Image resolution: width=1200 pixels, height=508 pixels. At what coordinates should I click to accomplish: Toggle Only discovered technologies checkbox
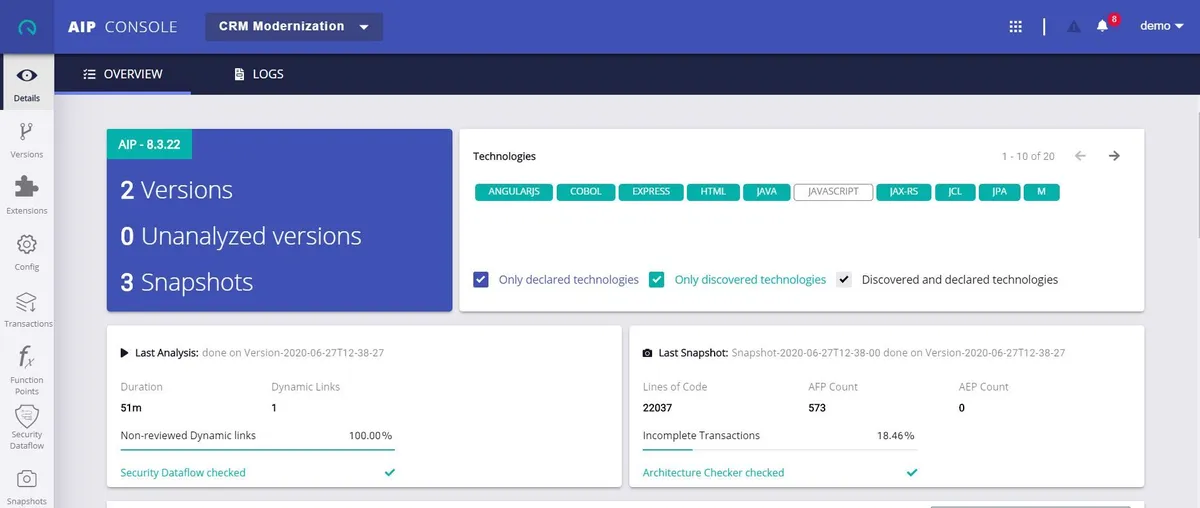pyautogui.click(x=657, y=280)
